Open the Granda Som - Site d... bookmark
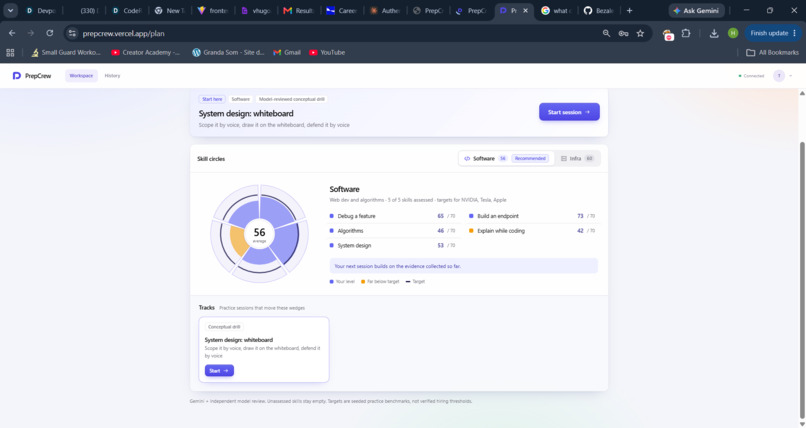 click(x=228, y=52)
